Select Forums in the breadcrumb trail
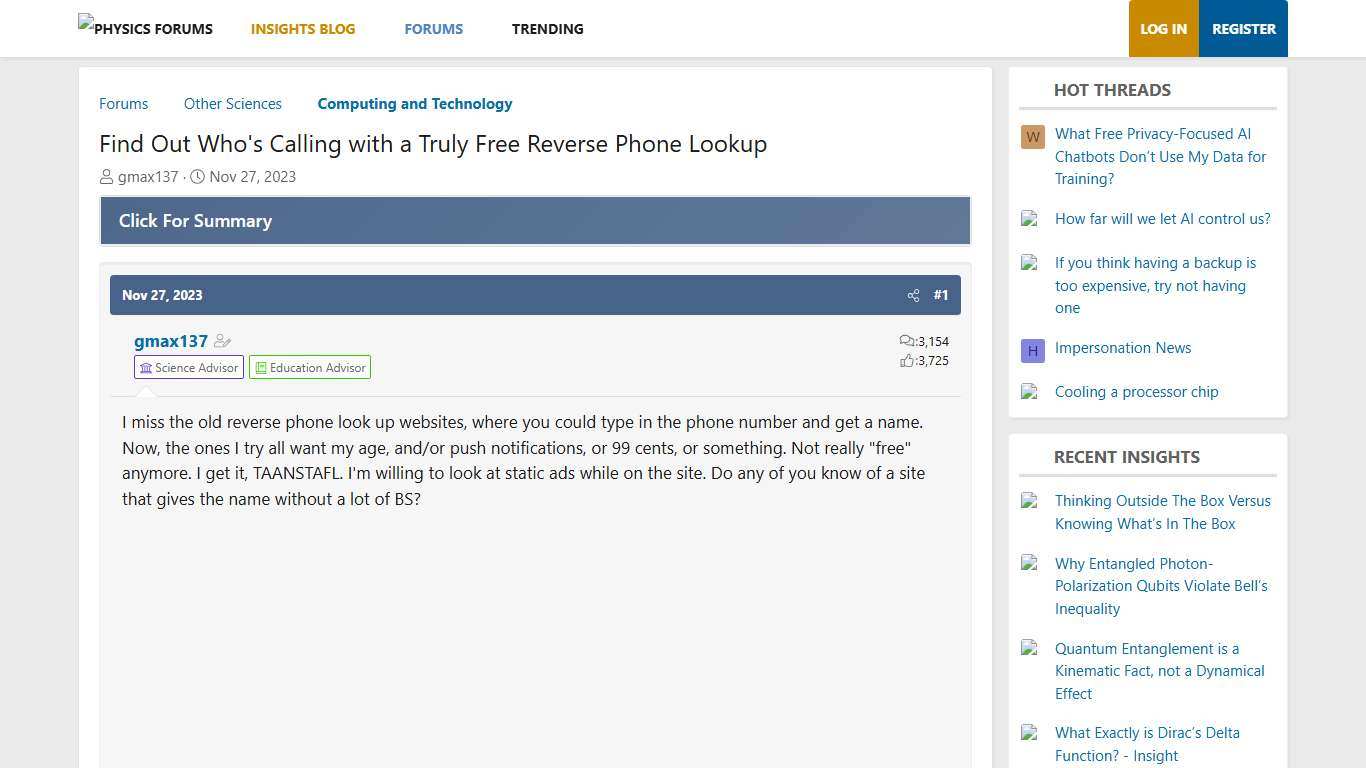Screen dimensions: 1366x768 coord(123,103)
